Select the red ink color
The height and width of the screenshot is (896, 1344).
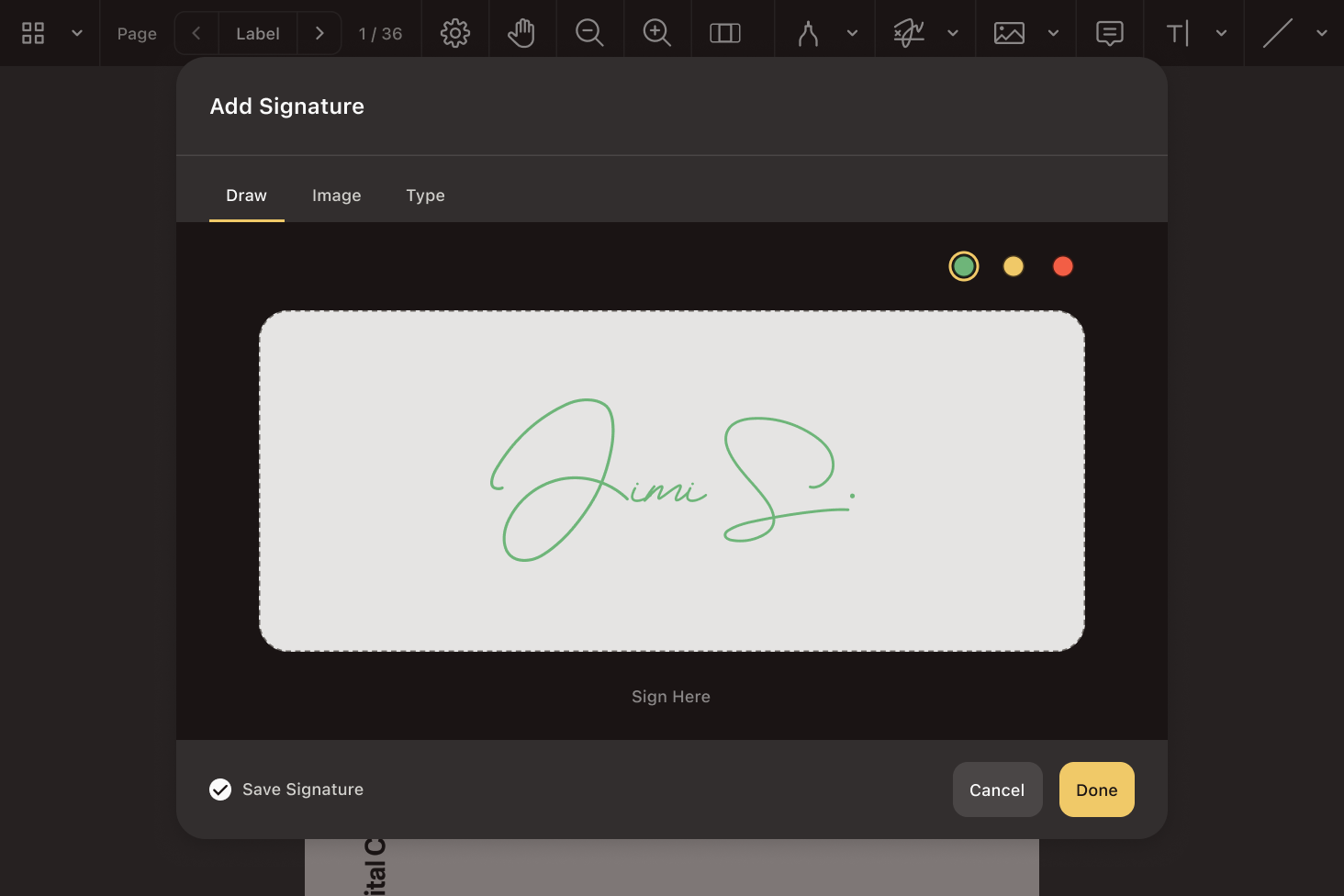pyautogui.click(x=1062, y=265)
